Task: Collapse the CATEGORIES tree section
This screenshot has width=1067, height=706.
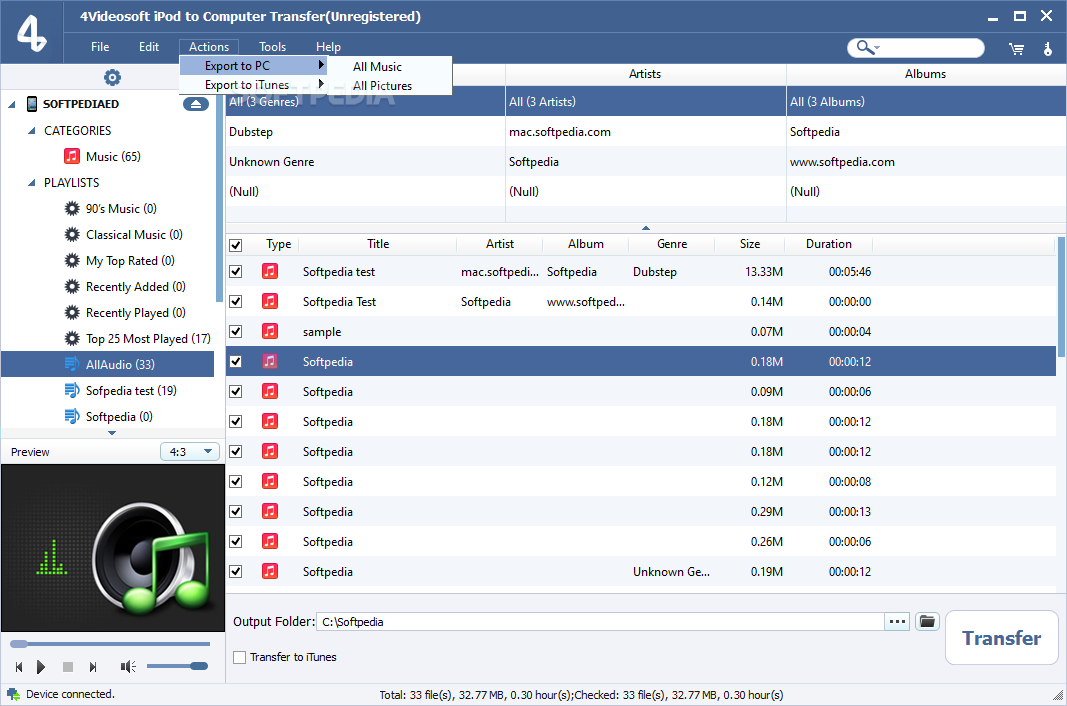Action: click(31, 130)
